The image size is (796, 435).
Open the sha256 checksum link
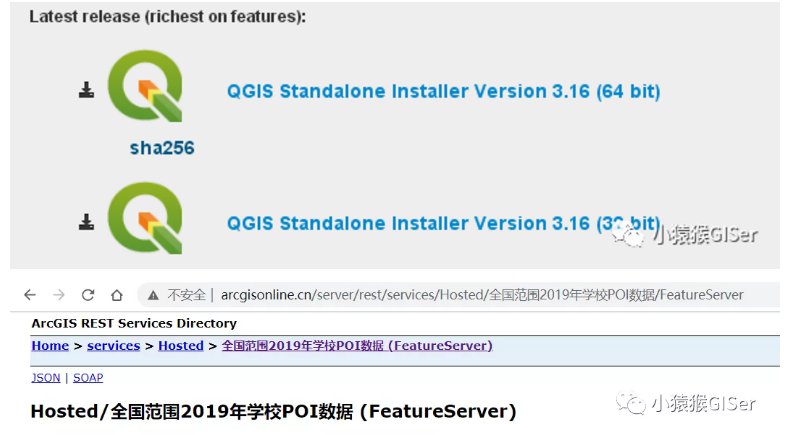pos(161,148)
